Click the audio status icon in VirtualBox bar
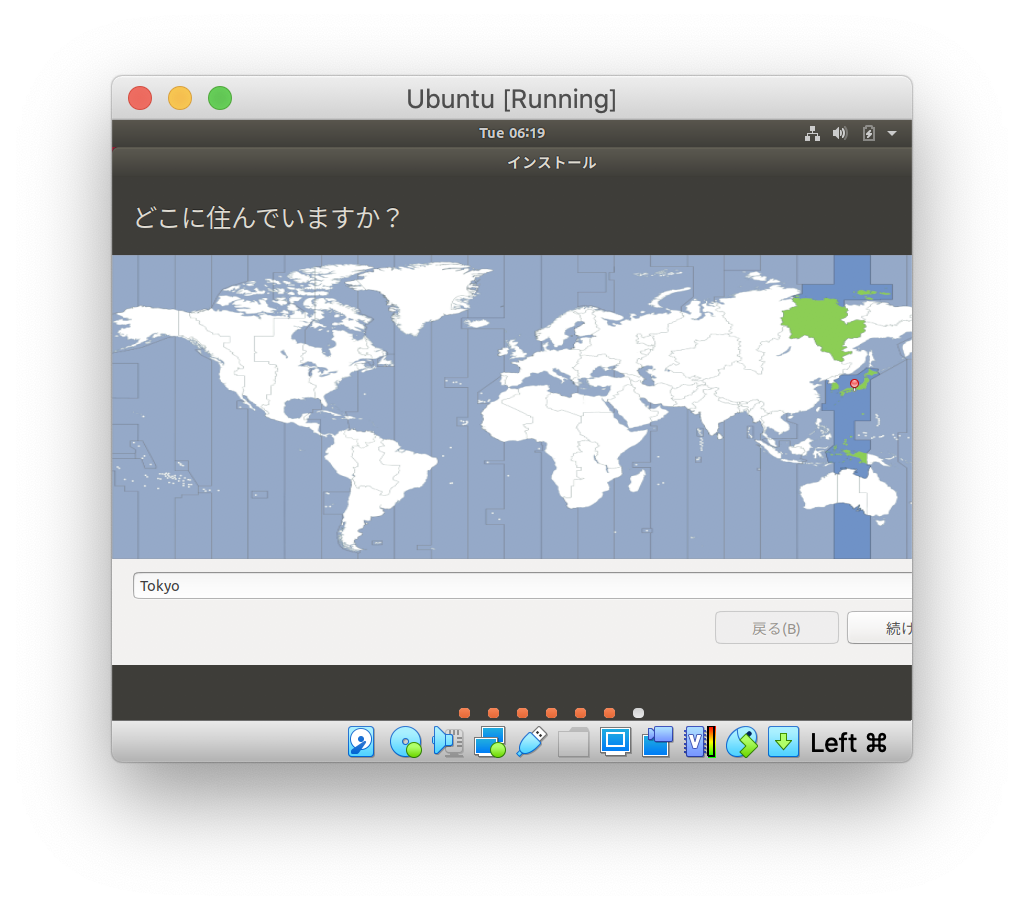The width and height of the screenshot is (1024, 910). click(448, 742)
